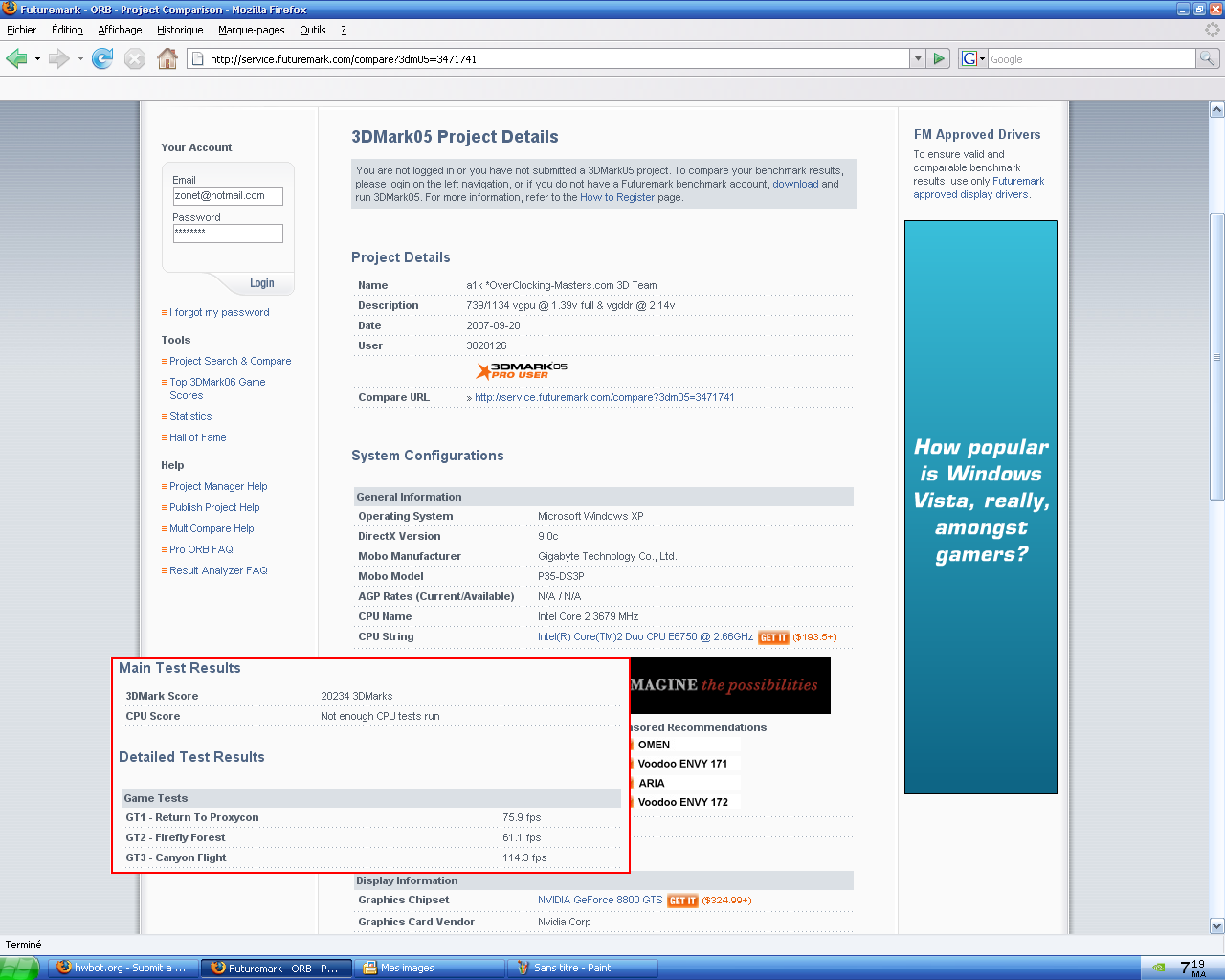Go to the Home page icon
The width and height of the screenshot is (1225, 980).
[167, 58]
